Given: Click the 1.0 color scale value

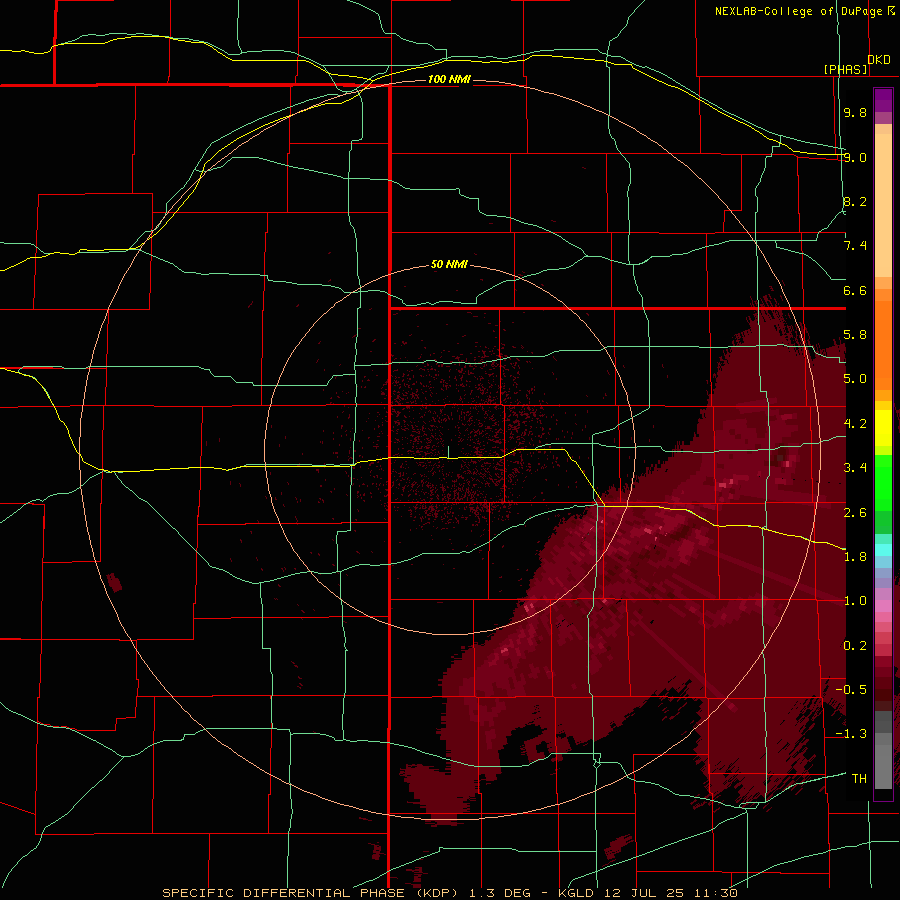Looking at the screenshot, I should (x=855, y=601).
